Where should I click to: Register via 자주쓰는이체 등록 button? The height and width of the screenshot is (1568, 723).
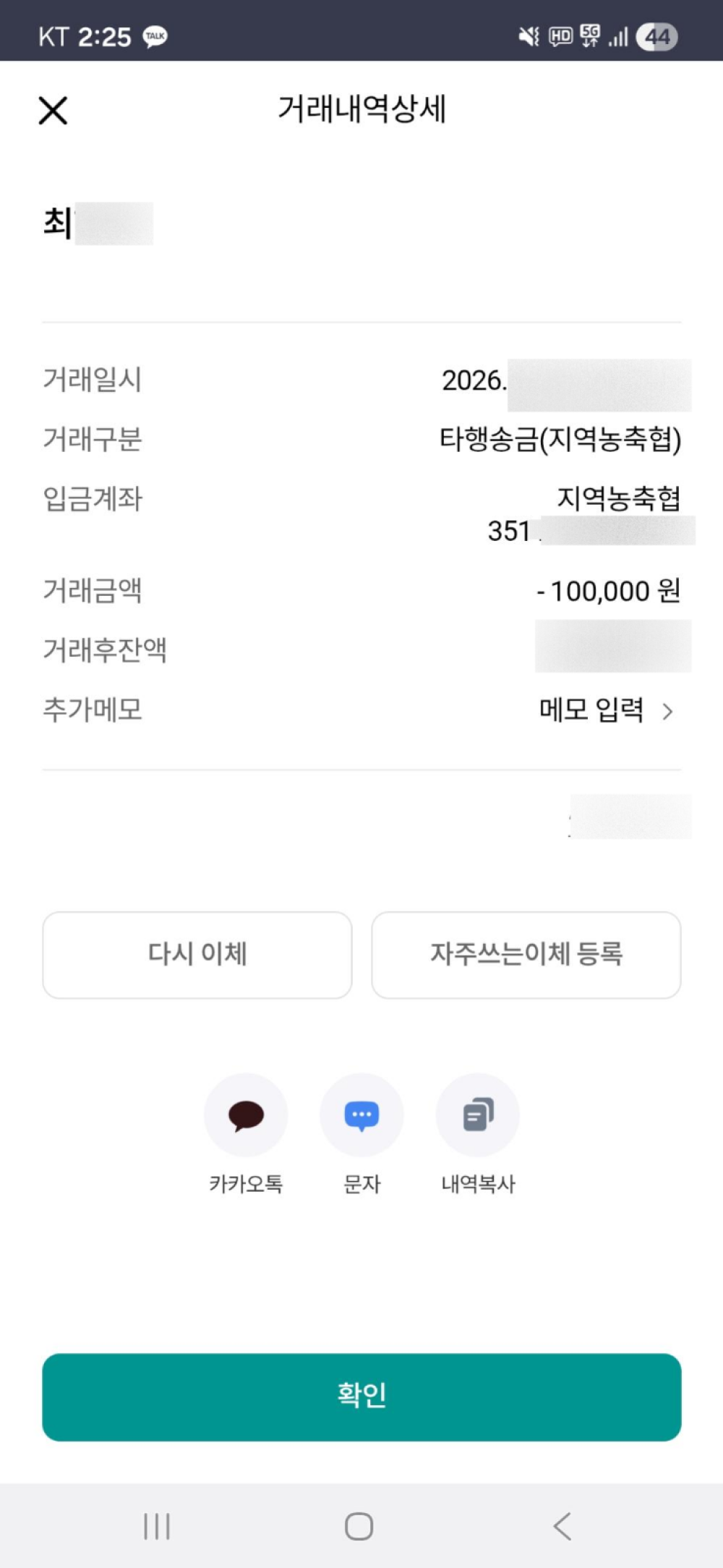526,955
